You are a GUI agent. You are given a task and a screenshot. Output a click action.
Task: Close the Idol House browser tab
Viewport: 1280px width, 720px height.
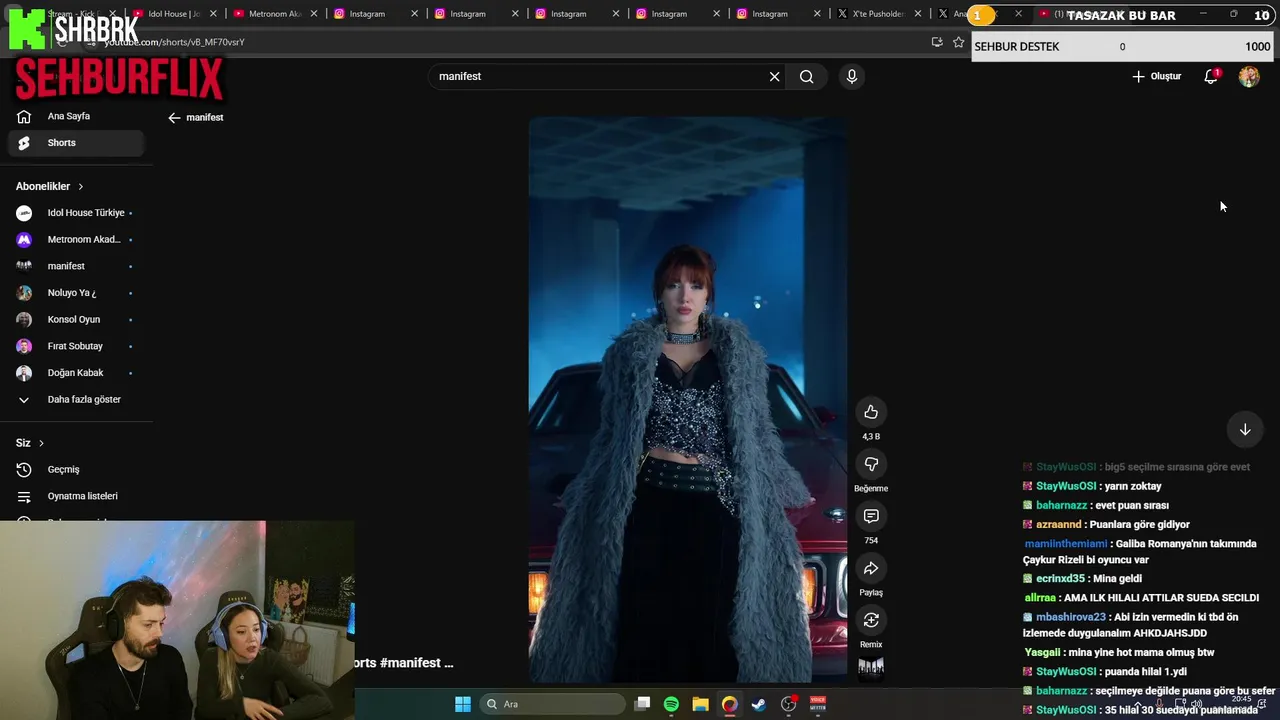[x=213, y=14]
